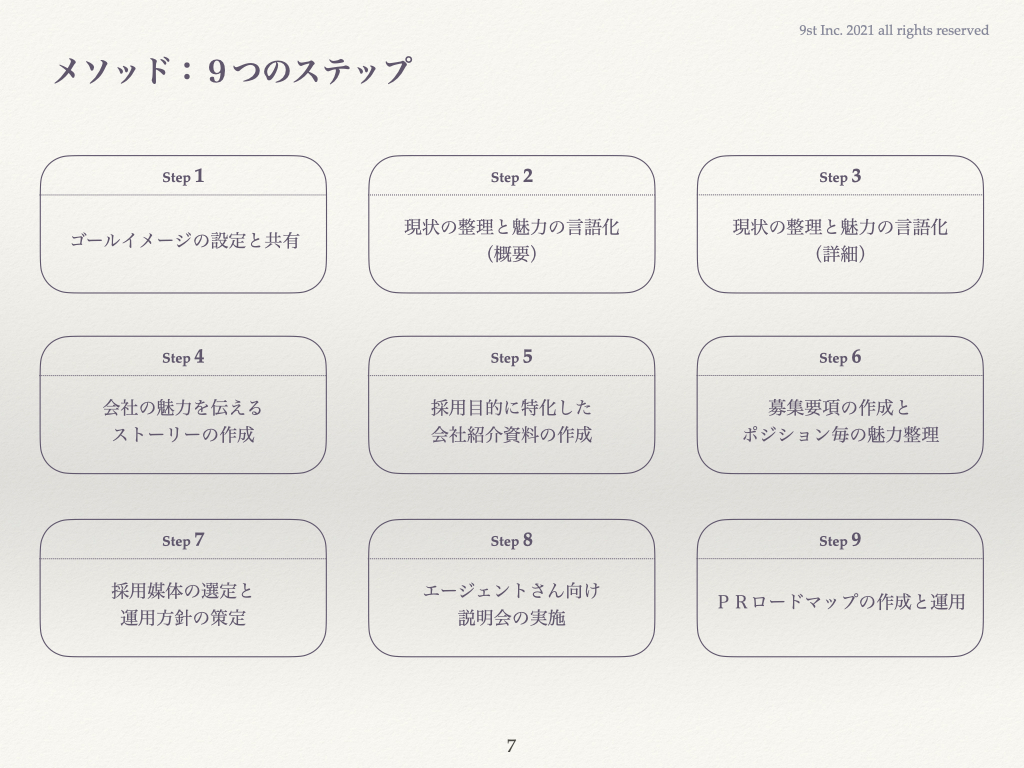This screenshot has height=768, width=1024.
Task: Select the Step 1 header label
Action: (x=183, y=177)
